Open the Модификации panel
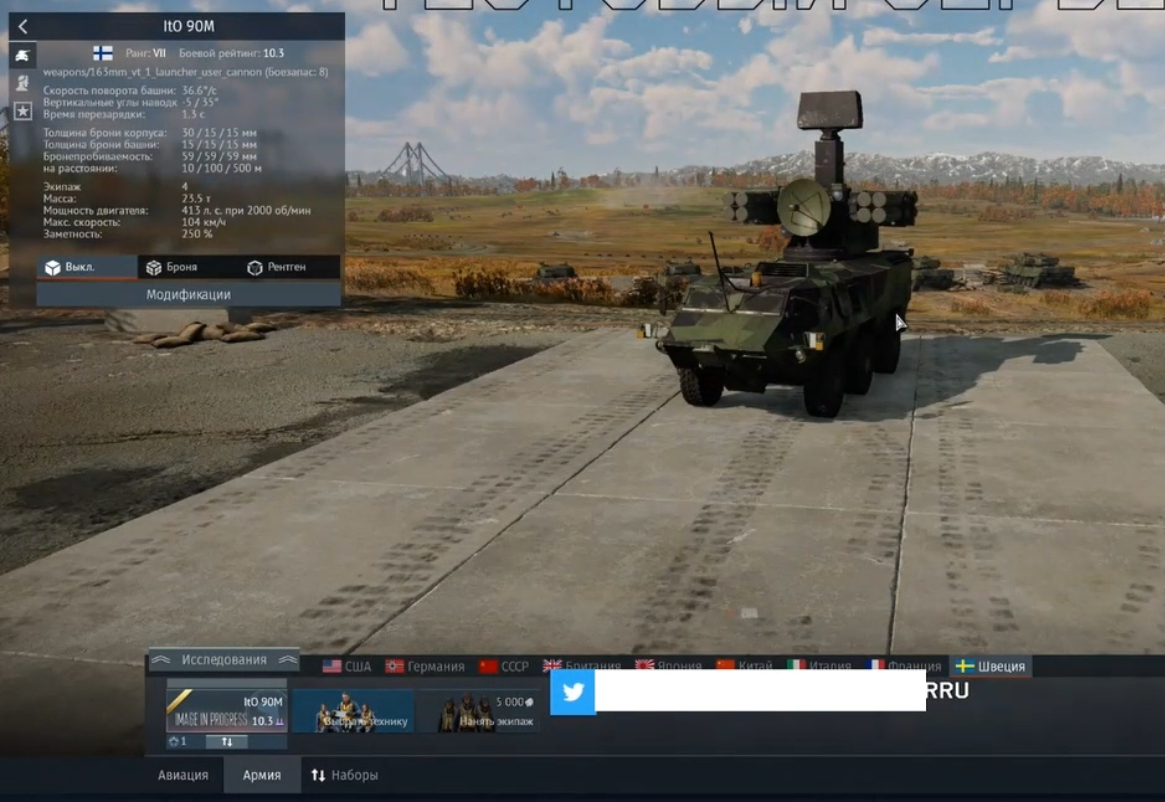This screenshot has width=1165, height=802. tap(189, 294)
